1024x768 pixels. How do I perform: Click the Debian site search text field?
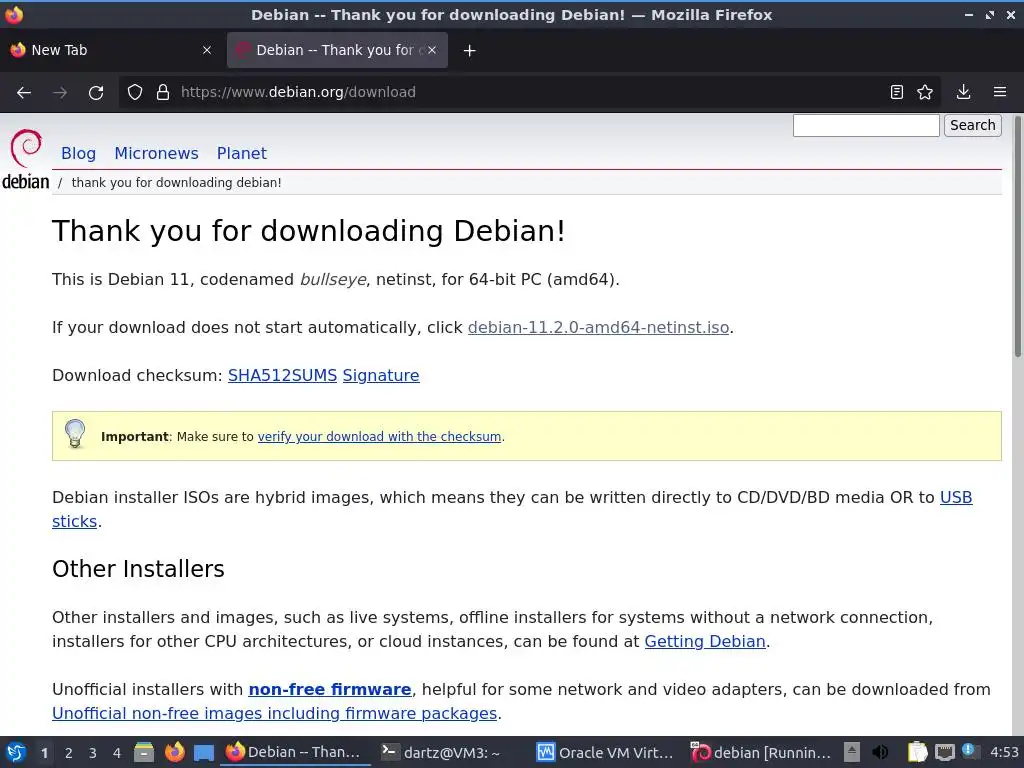(x=866, y=125)
